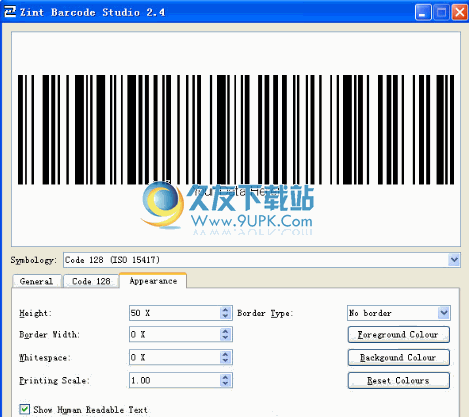This screenshot has width=469, height=417.
Task: Switch to the Code 128 tab
Action: pyautogui.click(x=91, y=281)
